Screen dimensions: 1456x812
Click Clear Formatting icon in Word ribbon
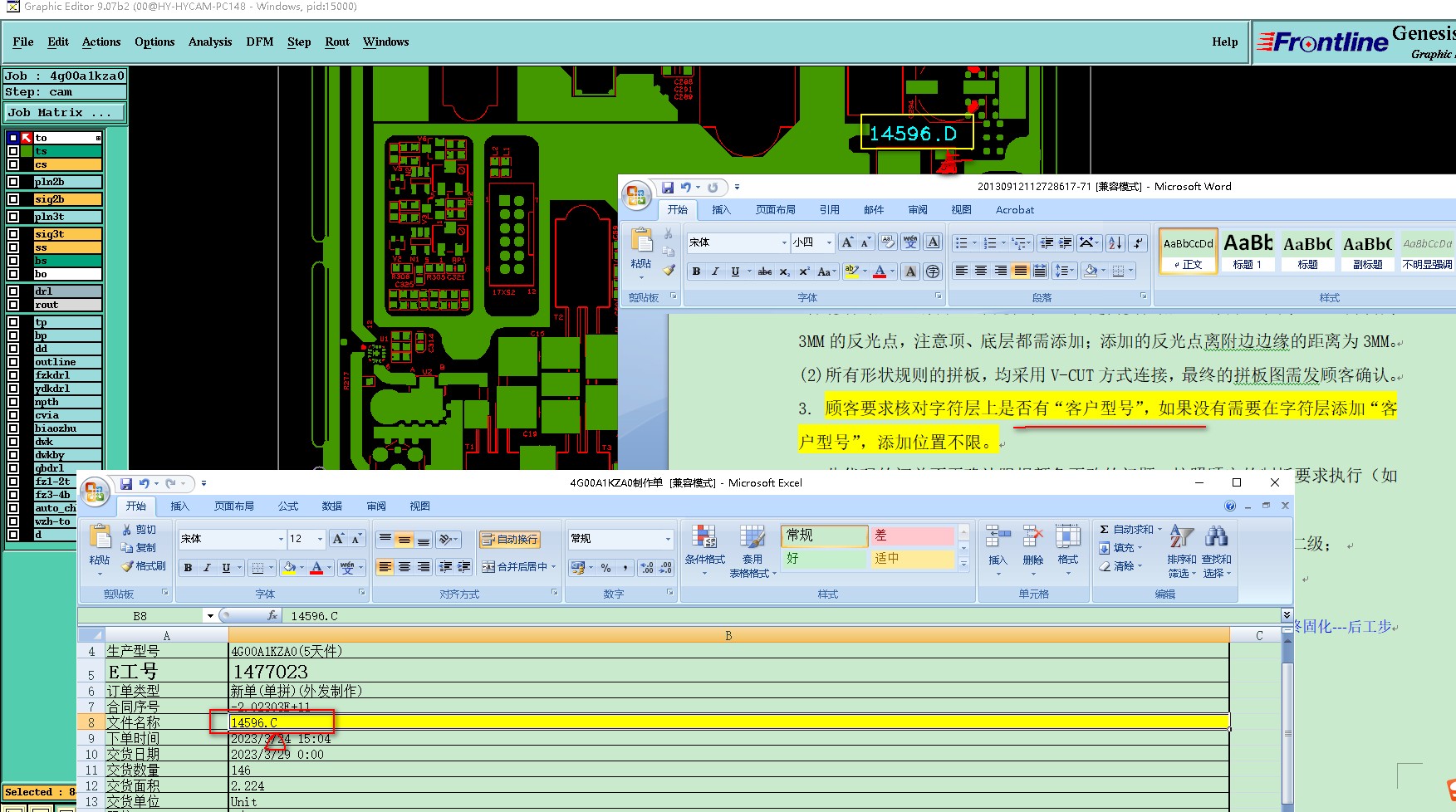coord(888,242)
